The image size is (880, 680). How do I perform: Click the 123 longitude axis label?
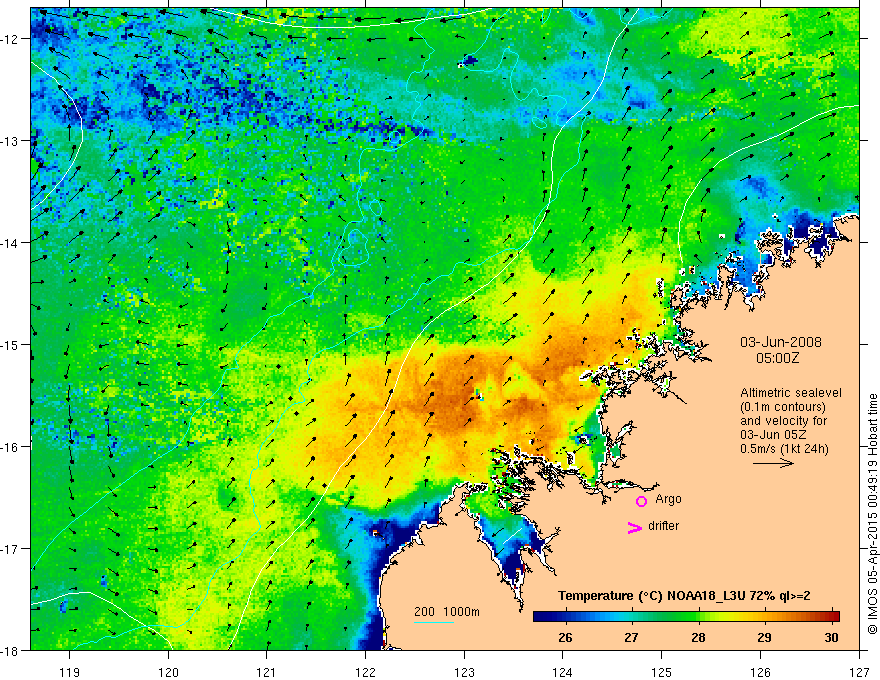click(464, 673)
